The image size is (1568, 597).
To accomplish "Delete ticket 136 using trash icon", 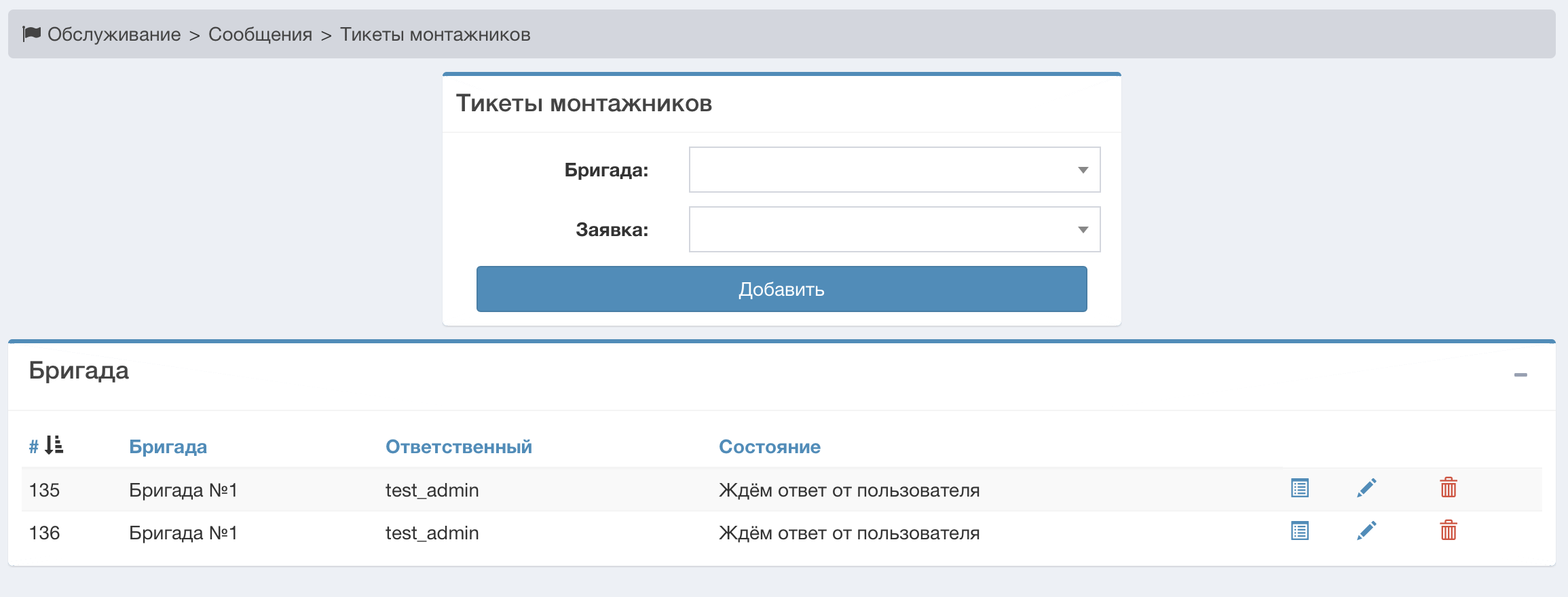I will [1448, 531].
